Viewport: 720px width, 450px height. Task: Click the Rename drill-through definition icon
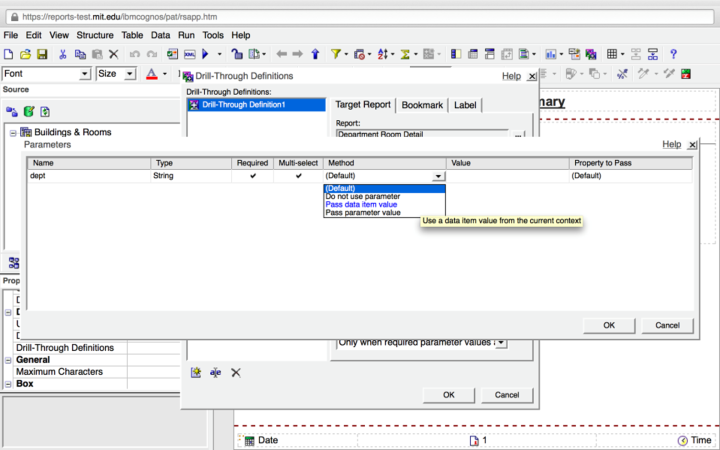[215, 372]
